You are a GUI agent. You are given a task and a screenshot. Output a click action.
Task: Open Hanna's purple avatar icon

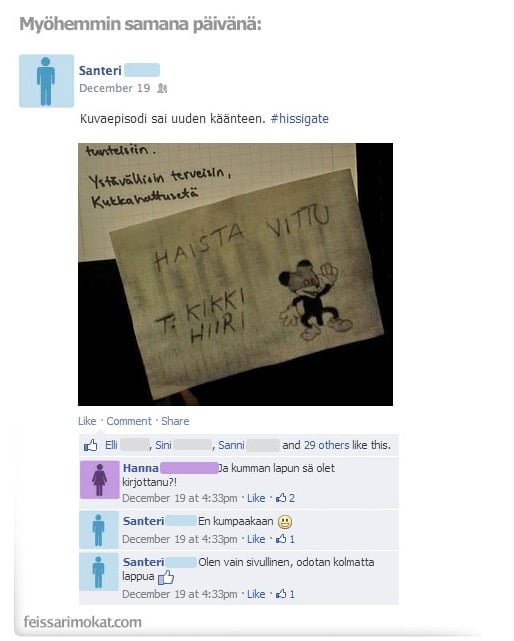point(99,480)
